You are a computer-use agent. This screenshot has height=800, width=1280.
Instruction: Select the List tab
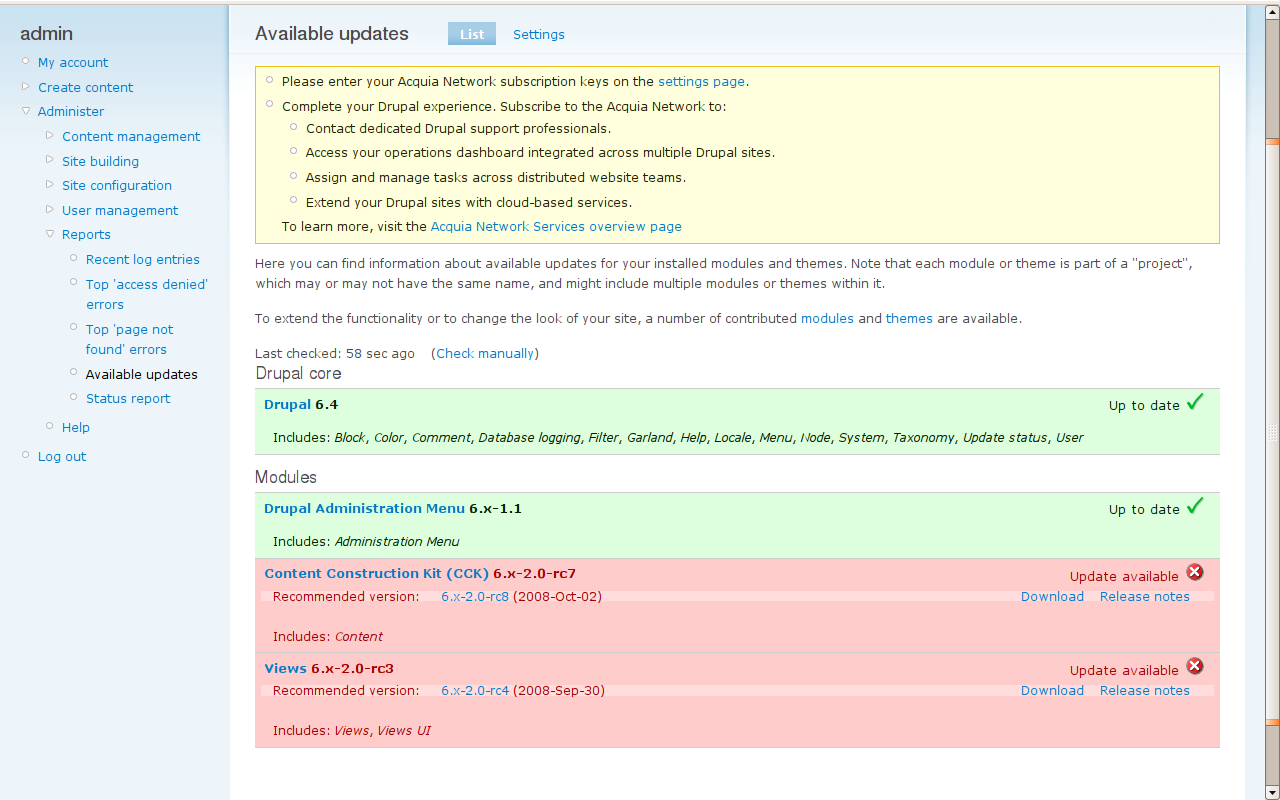coord(472,34)
